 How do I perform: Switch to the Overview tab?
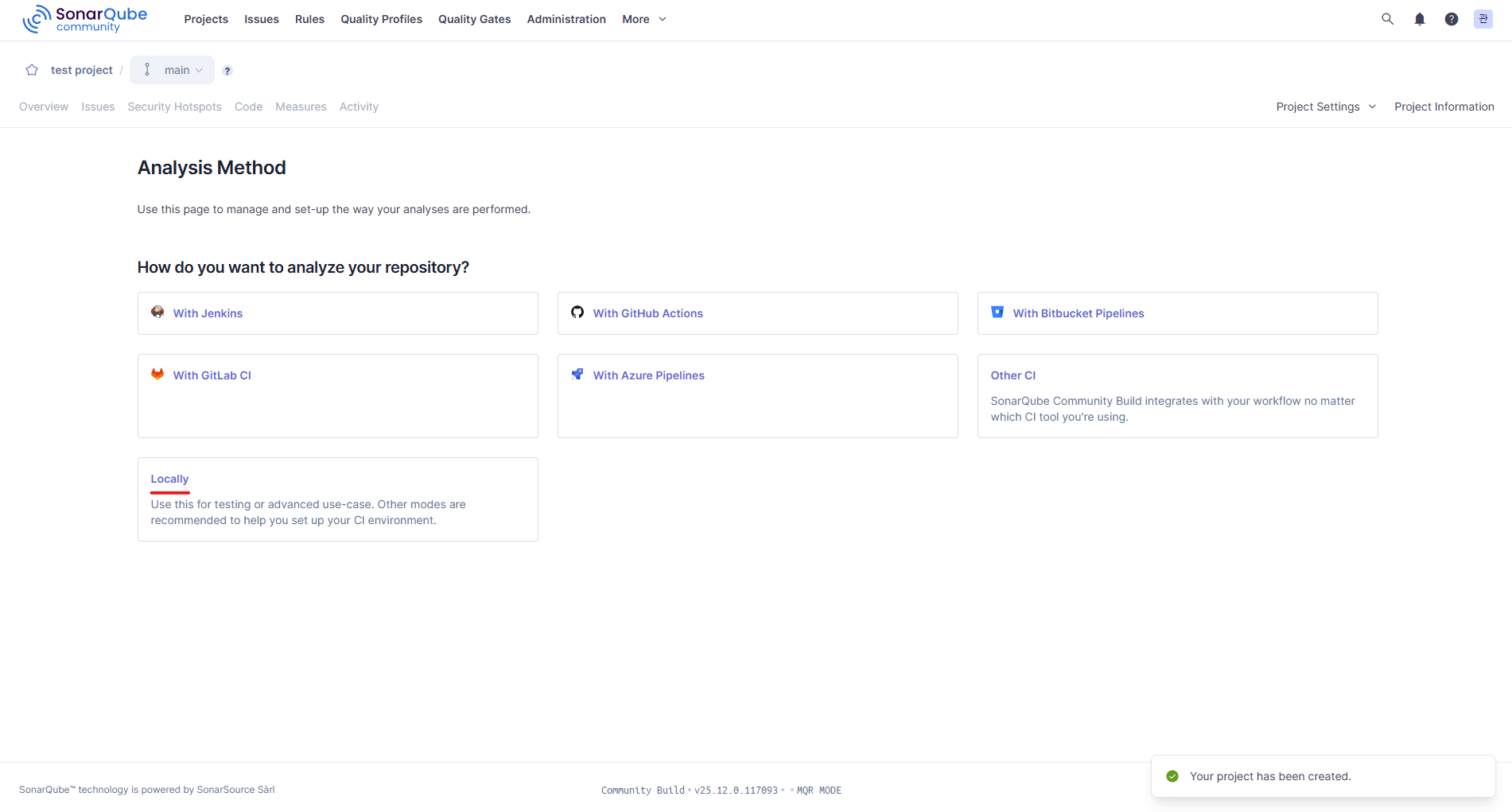[44, 107]
